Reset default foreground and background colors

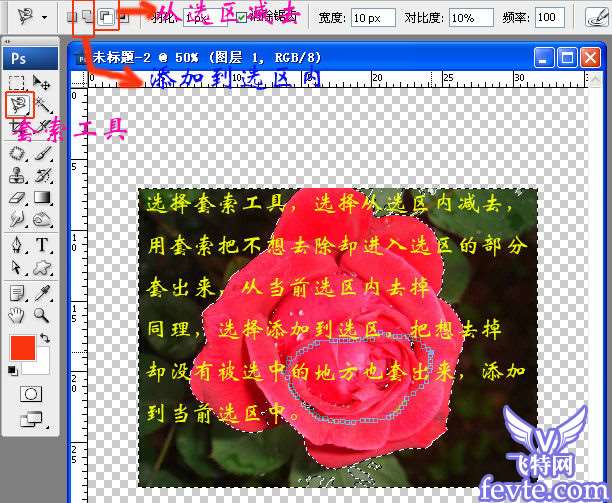click(x=12, y=370)
